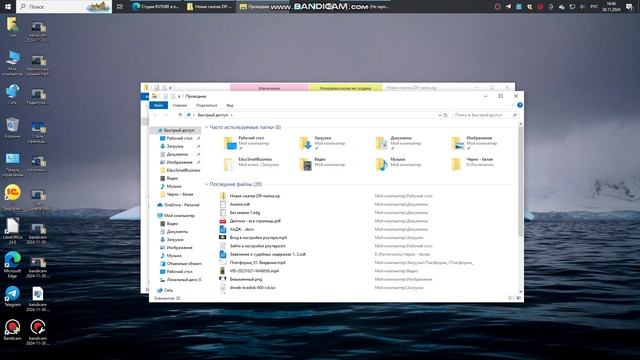Open Мой компьютер desktop icon
Viewport: 640px width, 360px height.
coord(12,63)
